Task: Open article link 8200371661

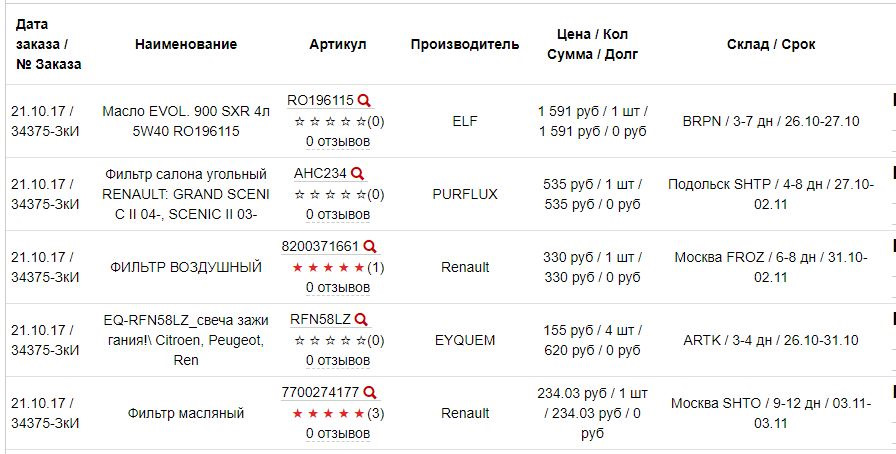Action: [320, 246]
